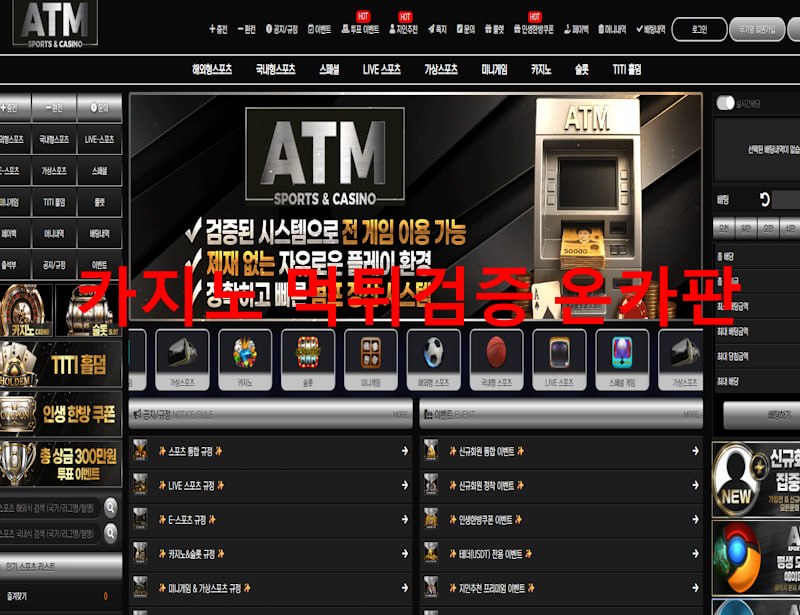Open 충전 (deposit) in the header bar
Viewport: 800px width, 615px height.
click(x=218, y=30)
